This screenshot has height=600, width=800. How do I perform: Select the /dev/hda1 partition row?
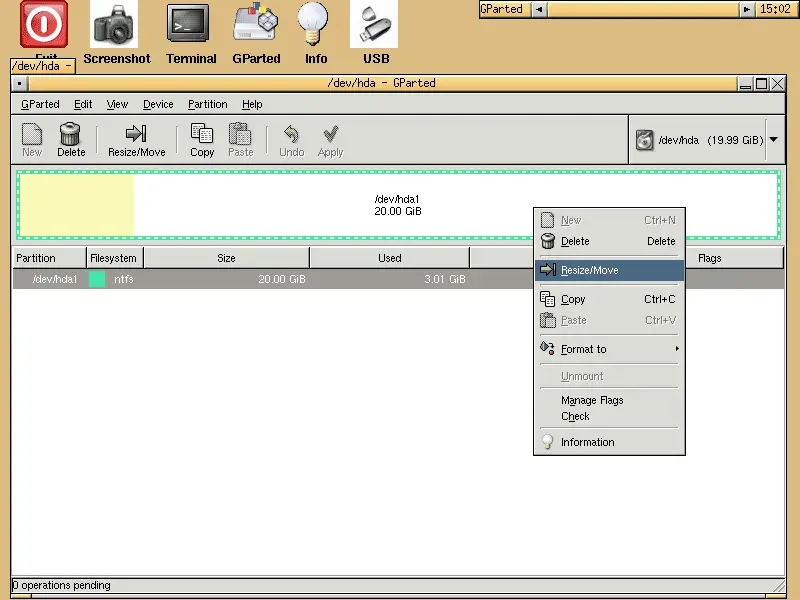pos(398,279)
